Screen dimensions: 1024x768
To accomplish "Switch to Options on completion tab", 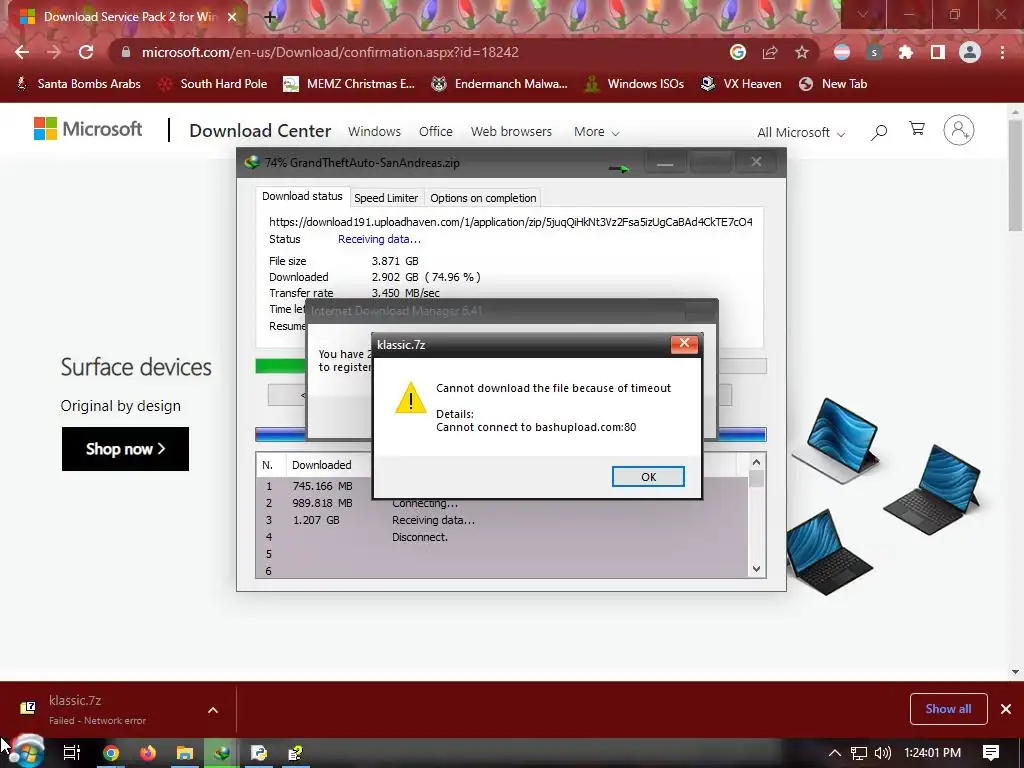I will click(483, 198).
